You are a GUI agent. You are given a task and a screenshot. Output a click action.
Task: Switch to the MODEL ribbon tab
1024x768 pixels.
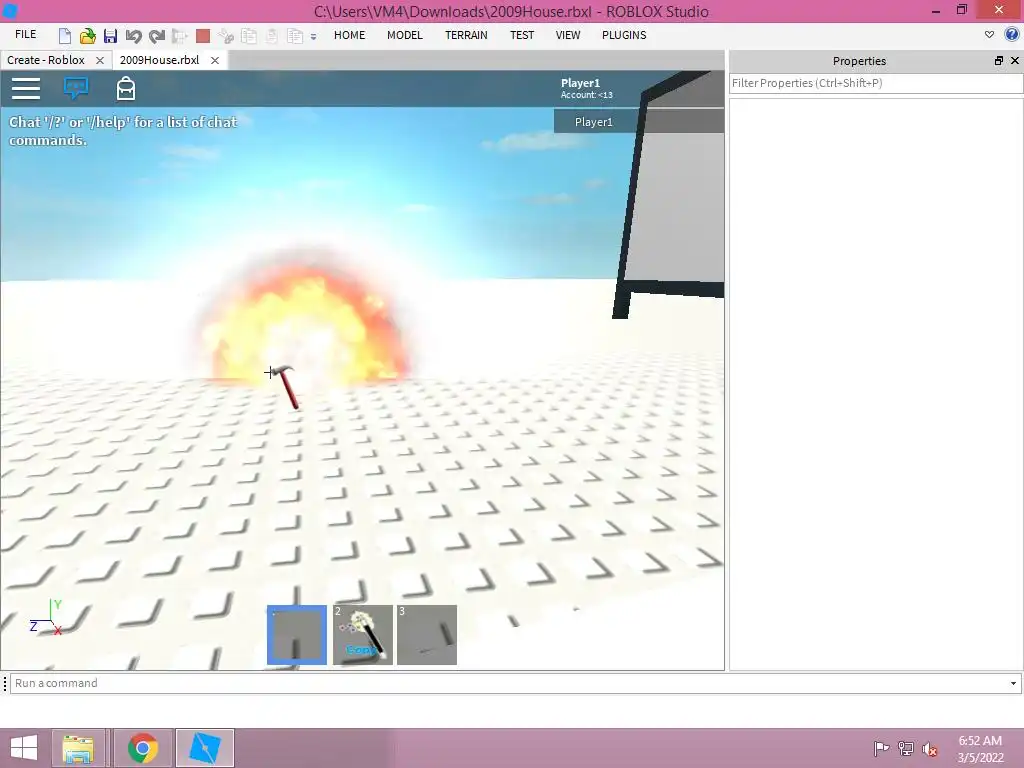[x=405, y=35]
